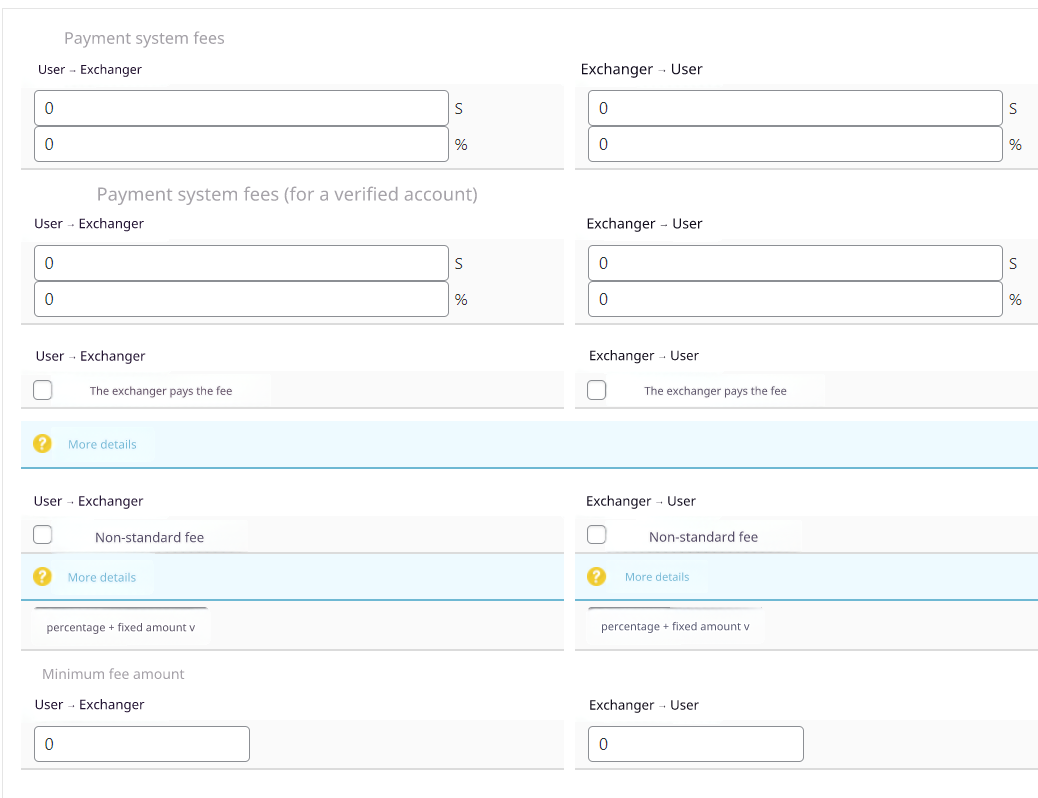Click the help icon below the exchanger-pays-the-fee checkboxes

tap(42, 444)
